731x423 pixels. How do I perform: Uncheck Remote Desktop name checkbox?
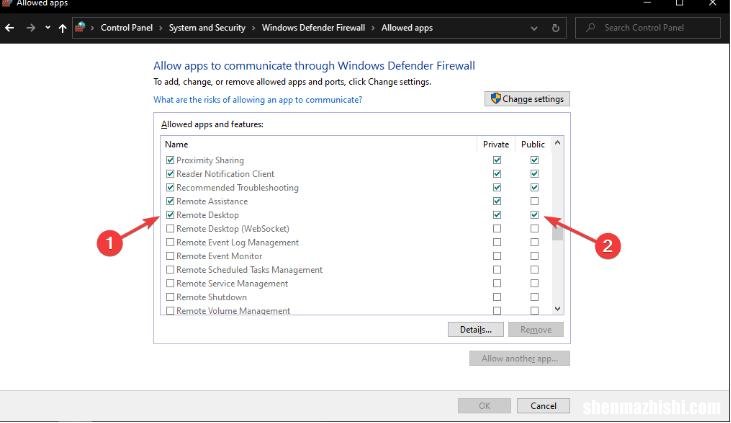click(x=170, y=215)
